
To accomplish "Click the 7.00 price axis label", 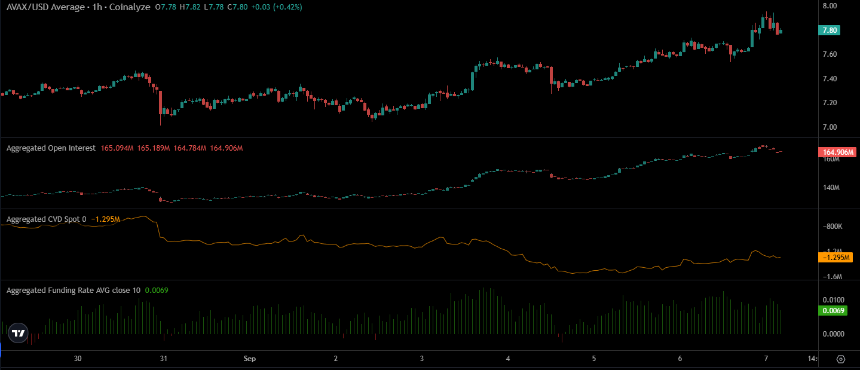I will click(x=829, y=127).
